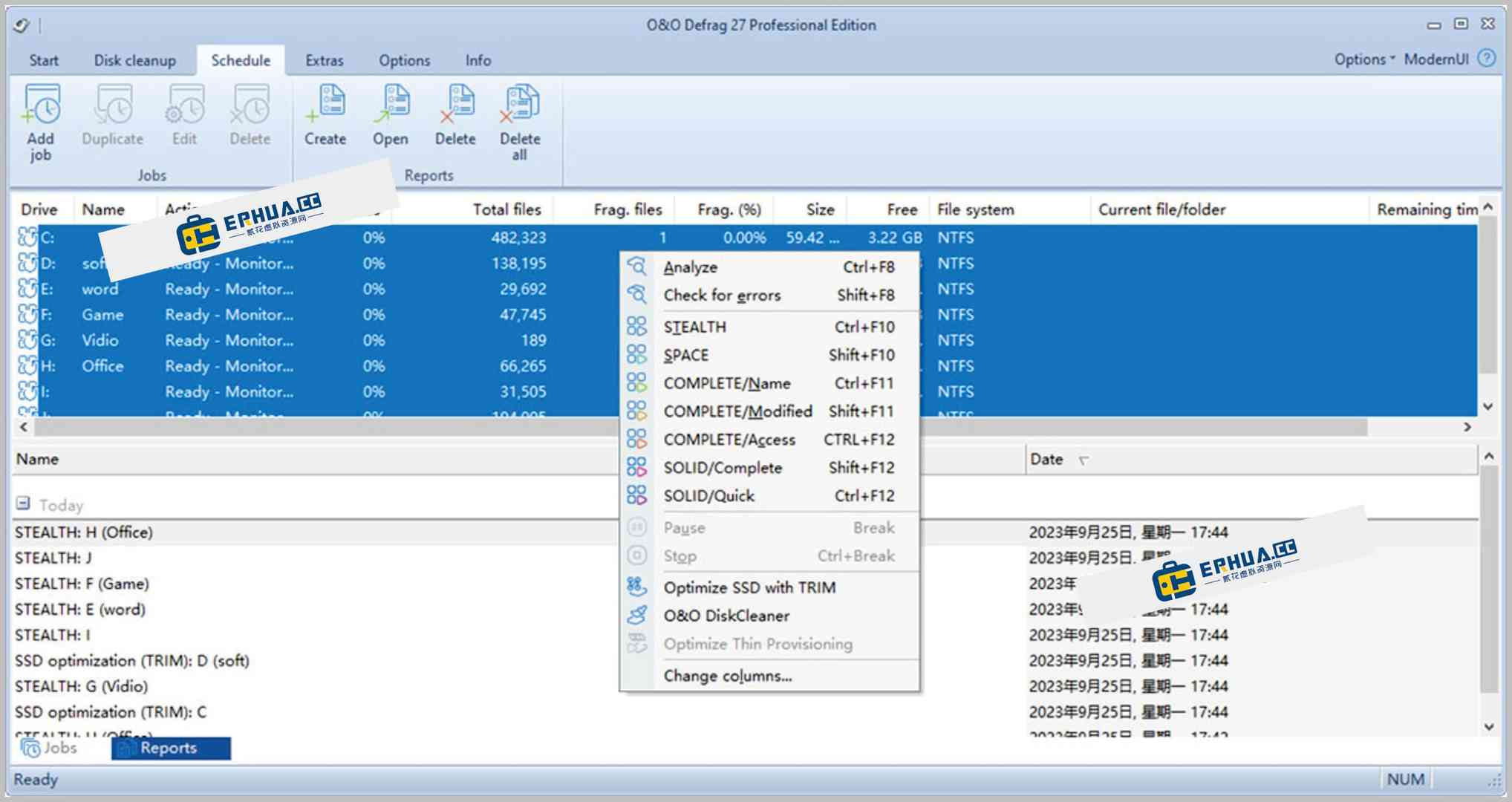Click the COMPLETE/Modified method icon
Viewport: 1512px width, 802px height.
click(x=636, y=411)
